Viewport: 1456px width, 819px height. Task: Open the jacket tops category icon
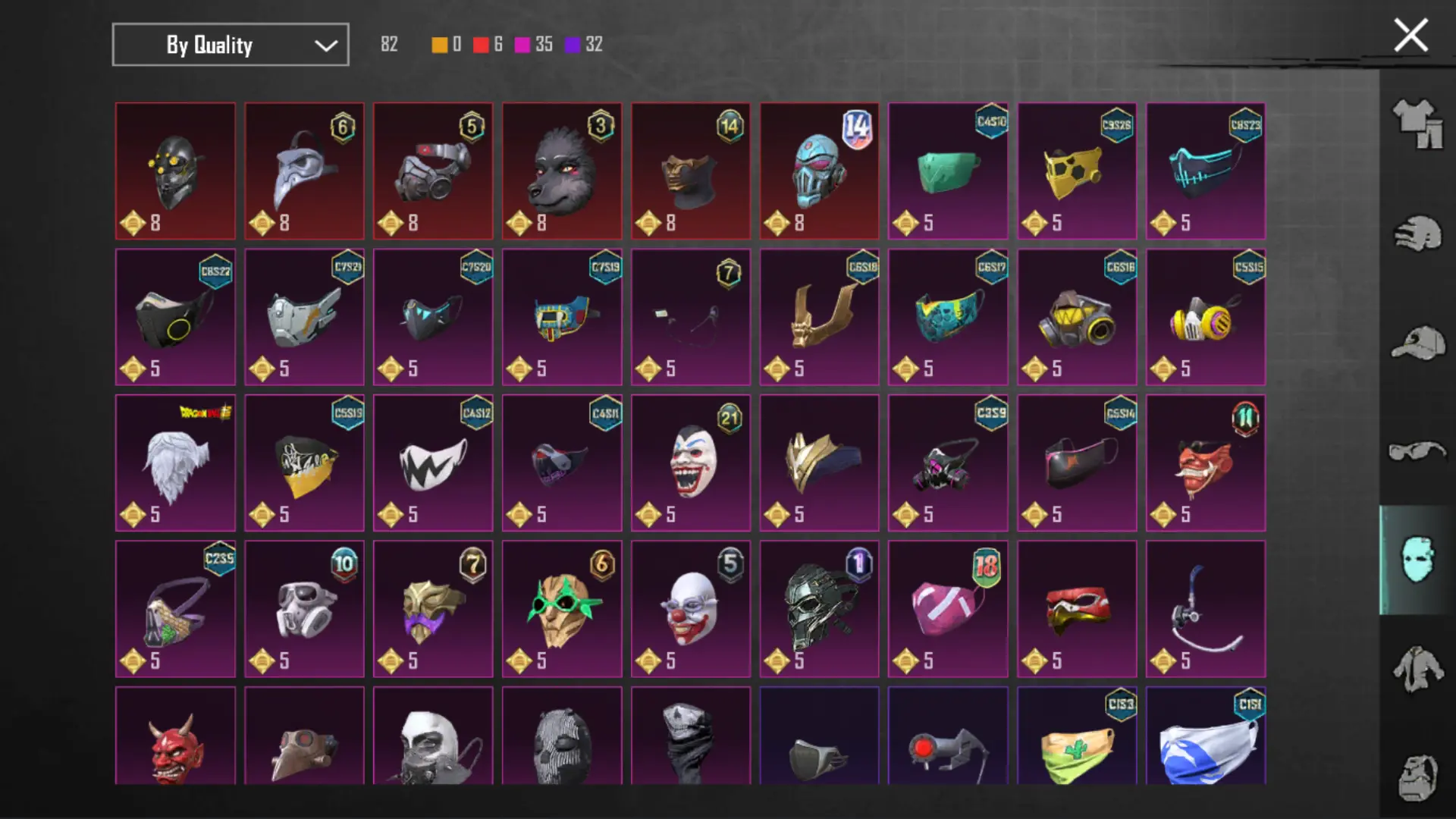point(1417,669)
